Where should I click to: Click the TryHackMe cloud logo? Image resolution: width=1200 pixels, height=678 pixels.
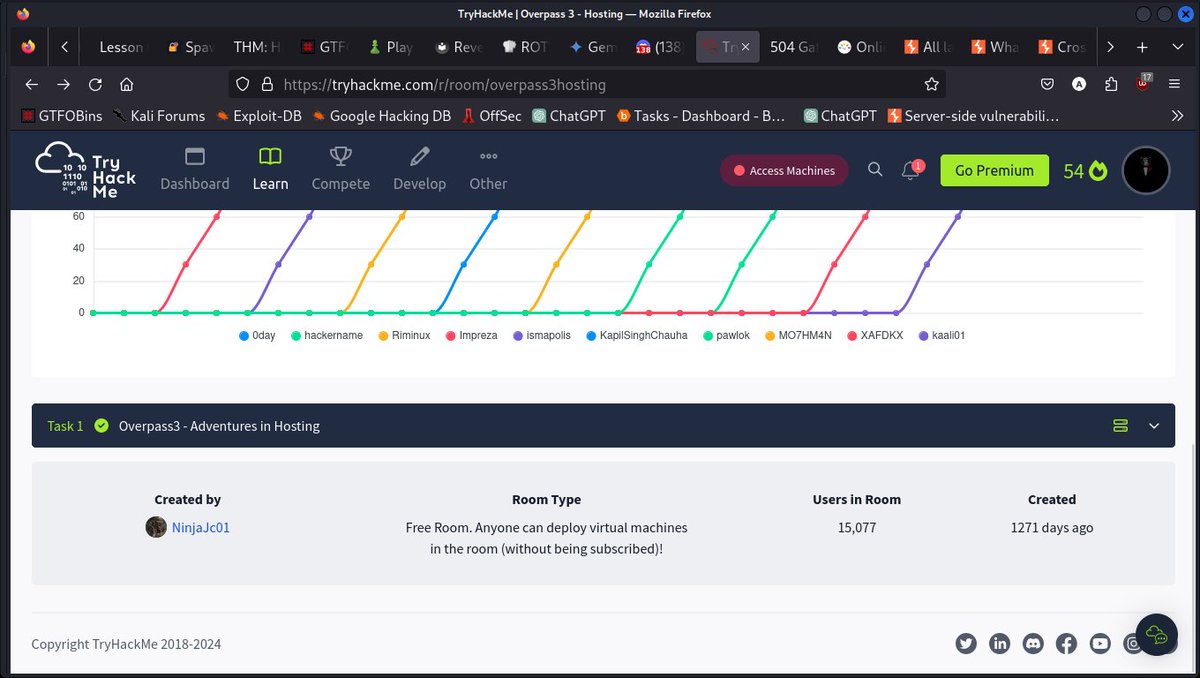(x=85, y=169)
